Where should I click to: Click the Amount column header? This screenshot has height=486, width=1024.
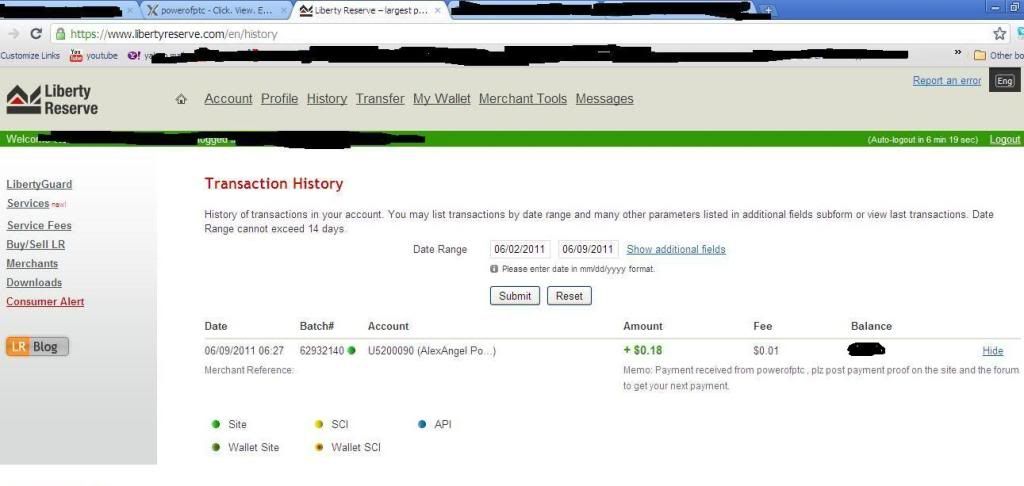tap(643, 326)
